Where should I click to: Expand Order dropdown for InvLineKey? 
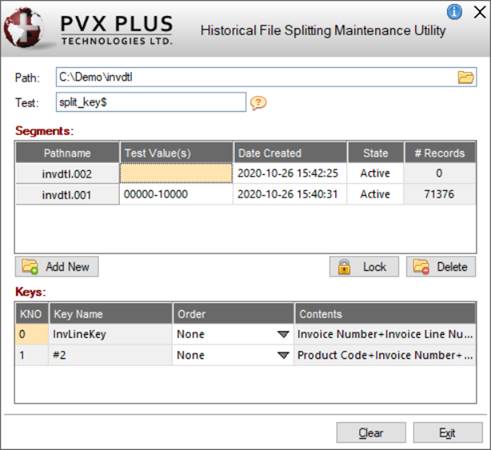pyautogui.click(x=283, y=334)
